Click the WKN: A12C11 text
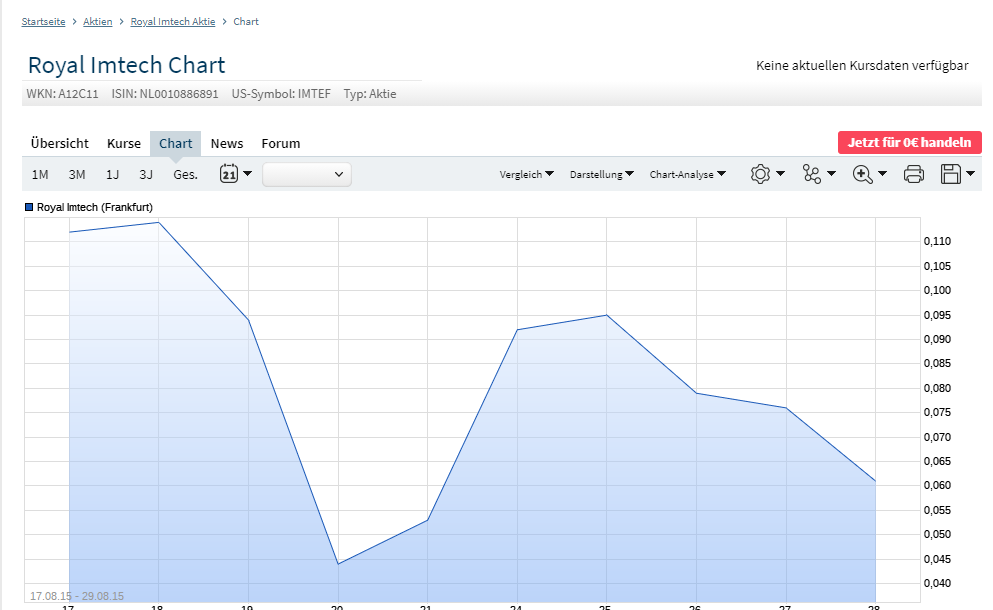The width and height of the screenshot is (993, 610). coord(63,94)
